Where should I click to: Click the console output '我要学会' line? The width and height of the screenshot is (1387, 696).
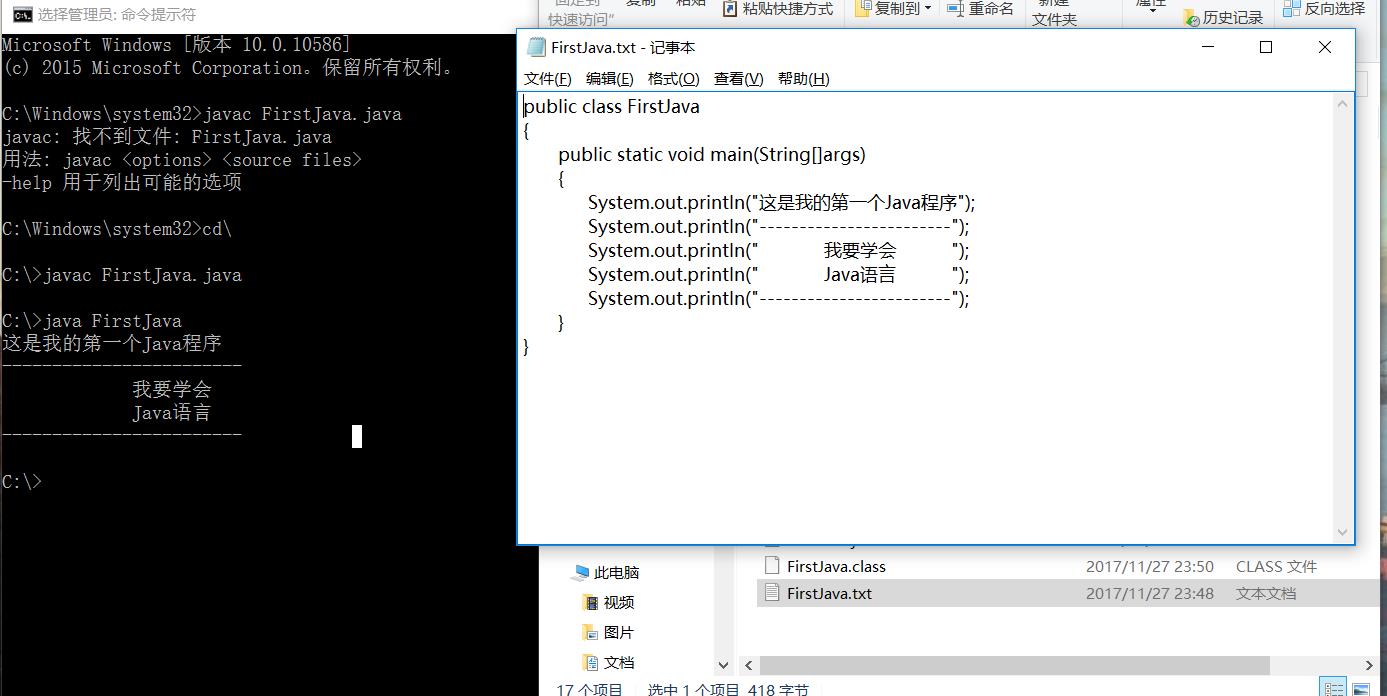[x=172, y=390]
